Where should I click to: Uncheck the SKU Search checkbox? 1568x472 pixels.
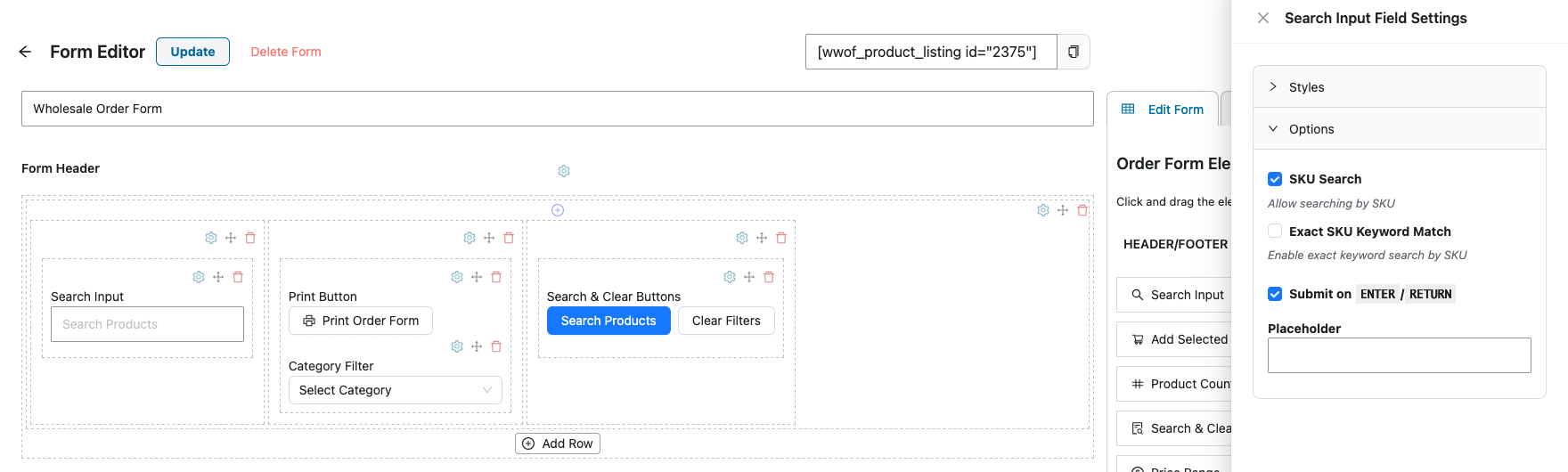click(x=1275, y=179)
